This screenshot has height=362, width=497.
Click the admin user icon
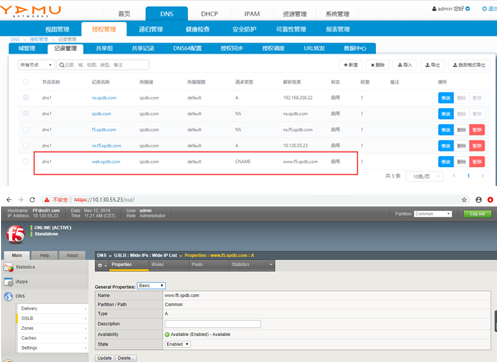(434, 9)
